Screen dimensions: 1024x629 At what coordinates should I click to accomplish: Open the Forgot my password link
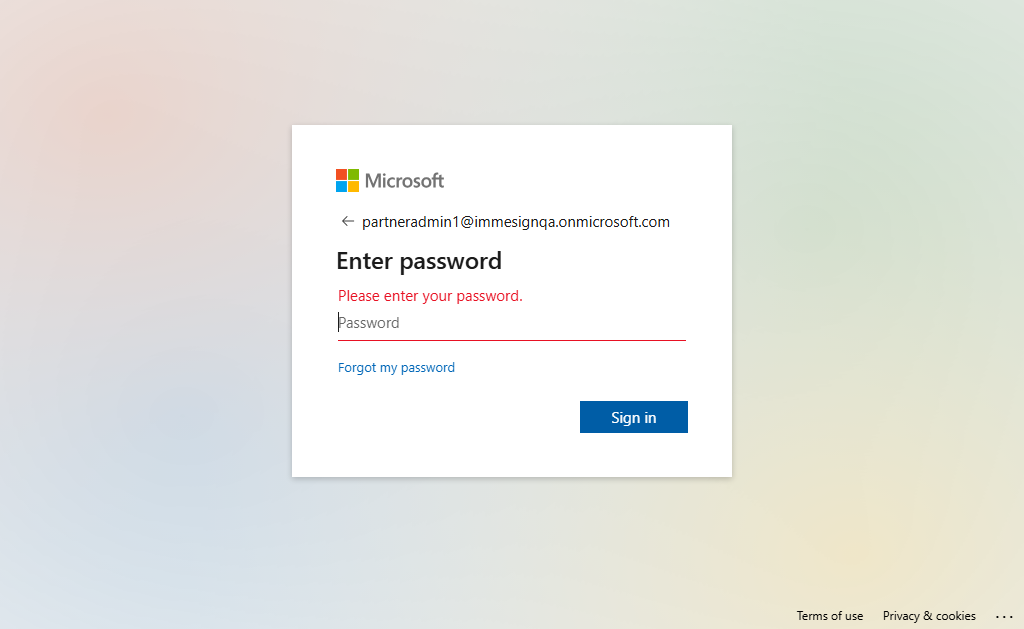click(396, 368)
